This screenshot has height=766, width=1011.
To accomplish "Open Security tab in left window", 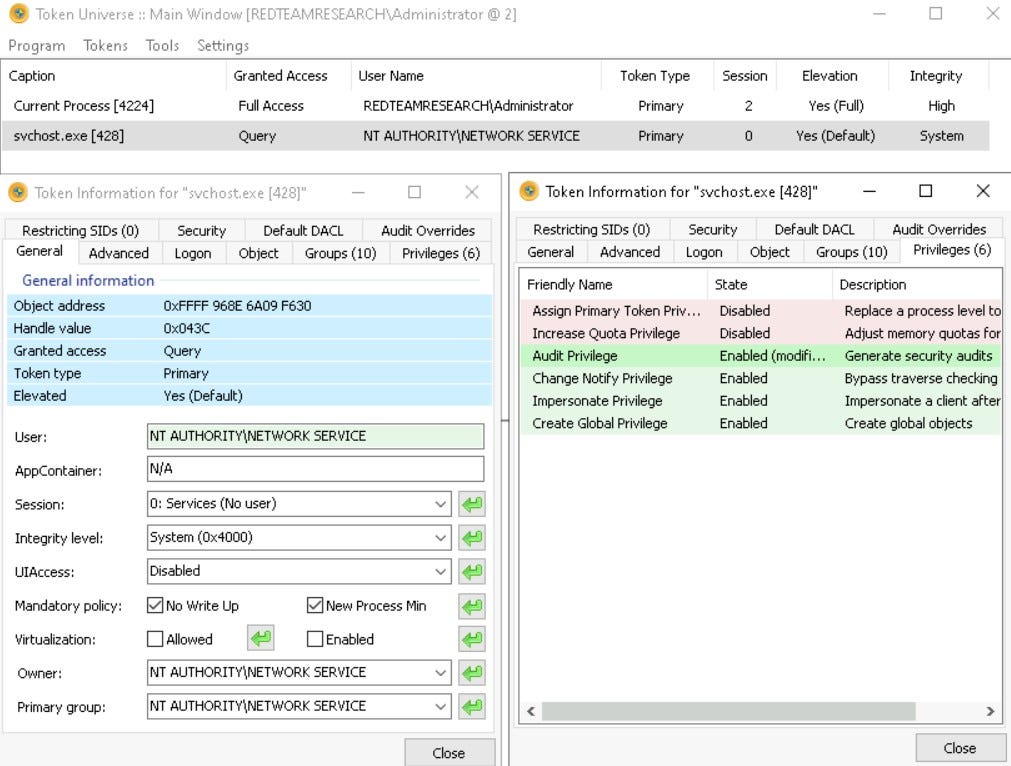I will click(x=201, y=231).
